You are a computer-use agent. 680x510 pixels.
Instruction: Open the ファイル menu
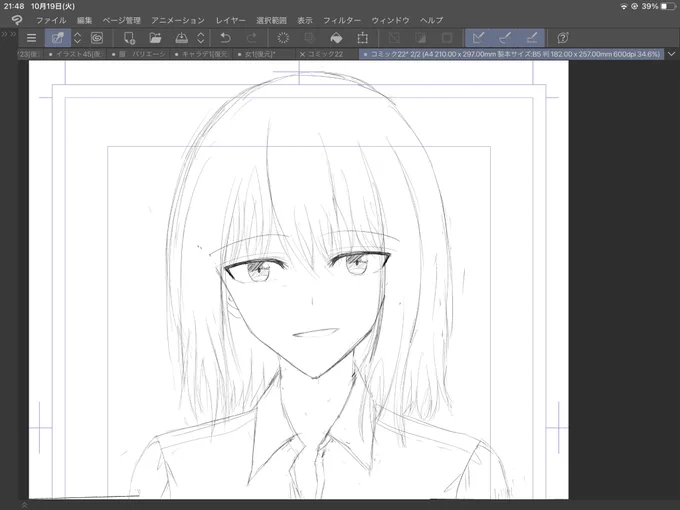point(51,20)
